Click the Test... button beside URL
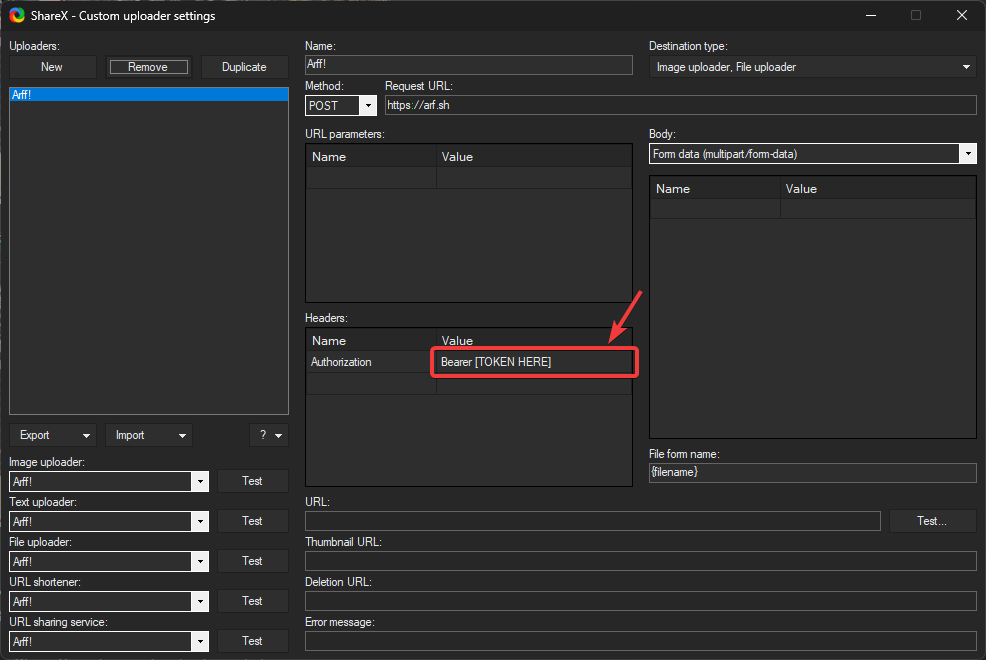This screenshot has width=986, height=660. [932, 521]
